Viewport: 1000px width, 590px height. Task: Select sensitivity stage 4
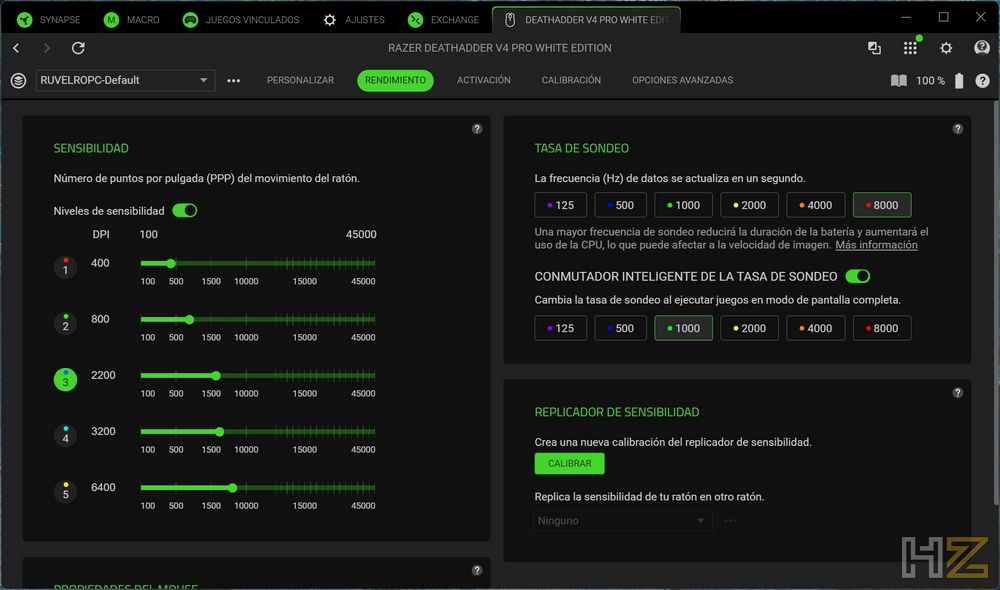[x=65, y=436]
